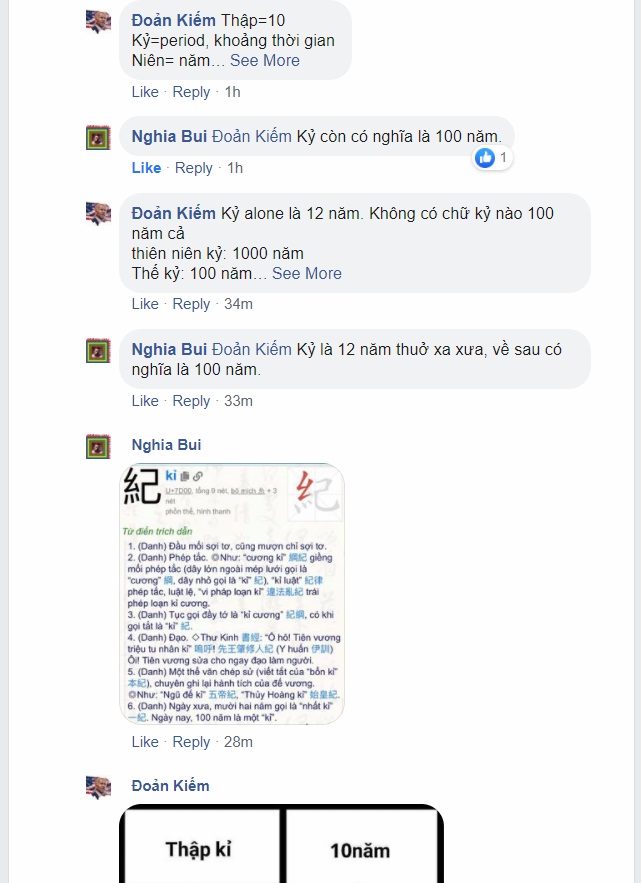Reply to the comment posted 28m ago

(x=191, y=742)
